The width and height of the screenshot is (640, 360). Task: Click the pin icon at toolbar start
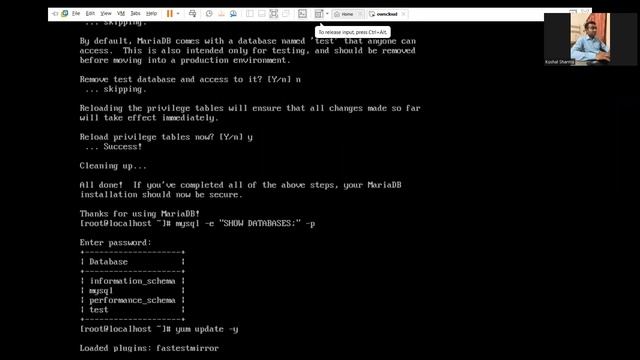[x=55, y=13]
